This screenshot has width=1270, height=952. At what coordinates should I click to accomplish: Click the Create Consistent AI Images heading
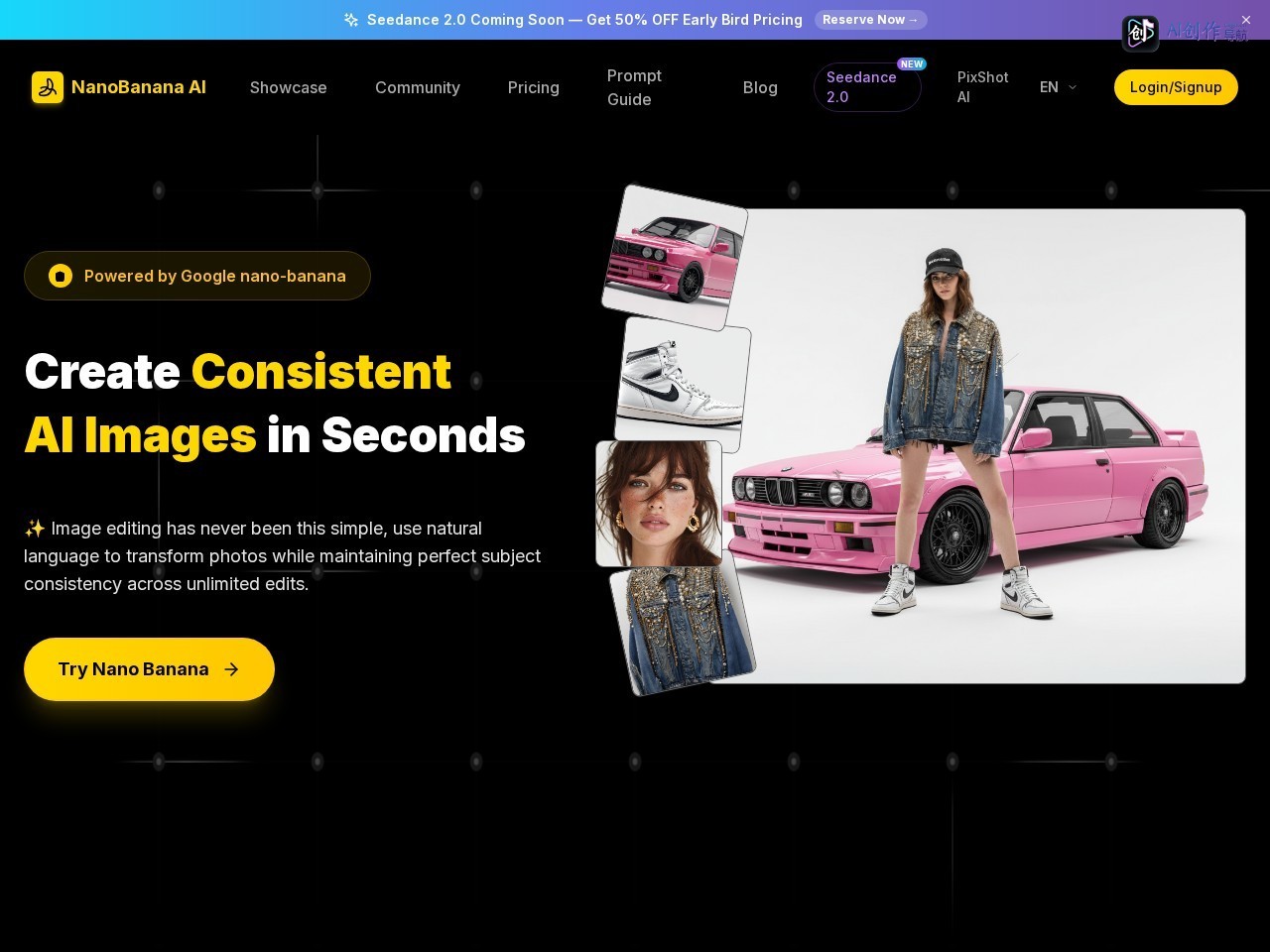tap(275, 404)
